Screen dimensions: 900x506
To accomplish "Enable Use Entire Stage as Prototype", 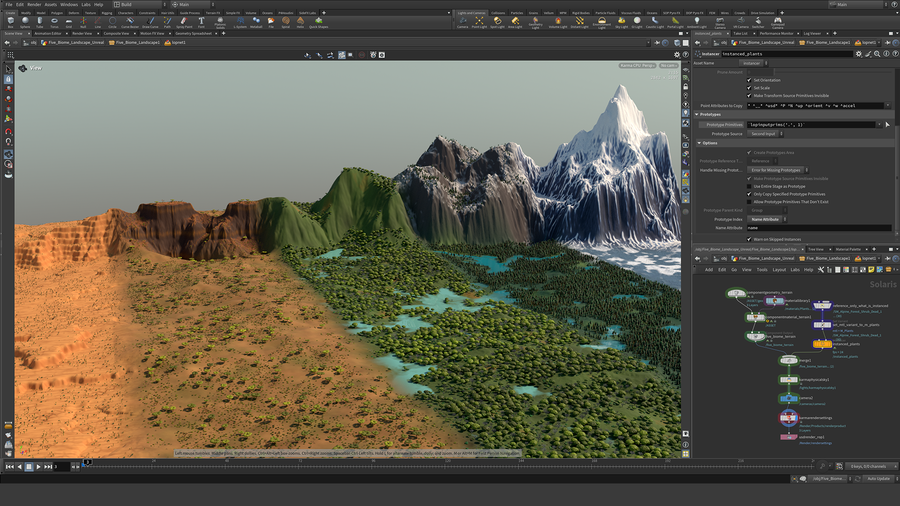I will tap(749, 186).
